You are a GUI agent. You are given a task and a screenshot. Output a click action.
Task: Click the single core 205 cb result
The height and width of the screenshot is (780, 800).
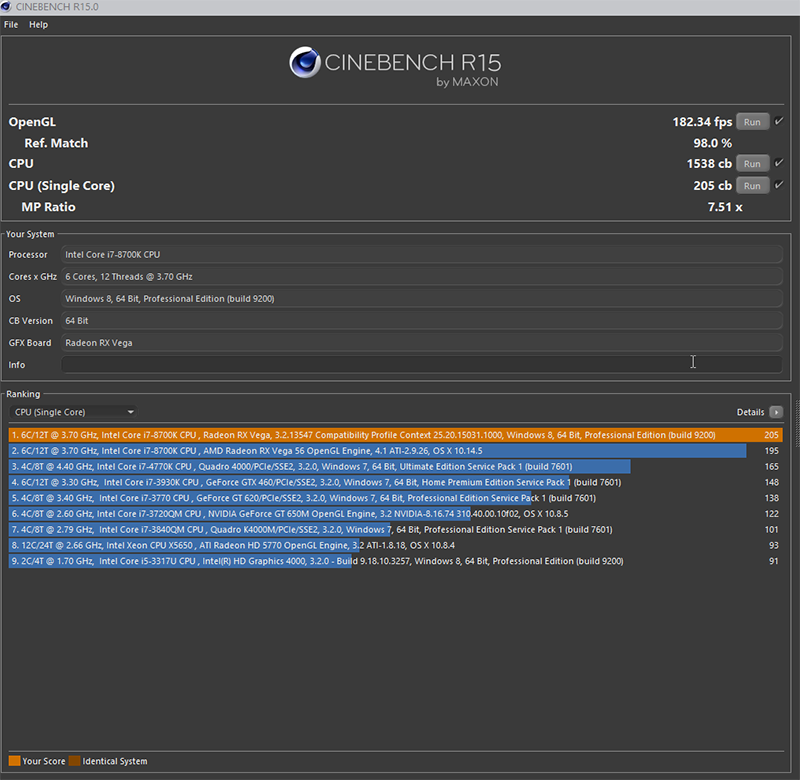click(x=713, y=186)
